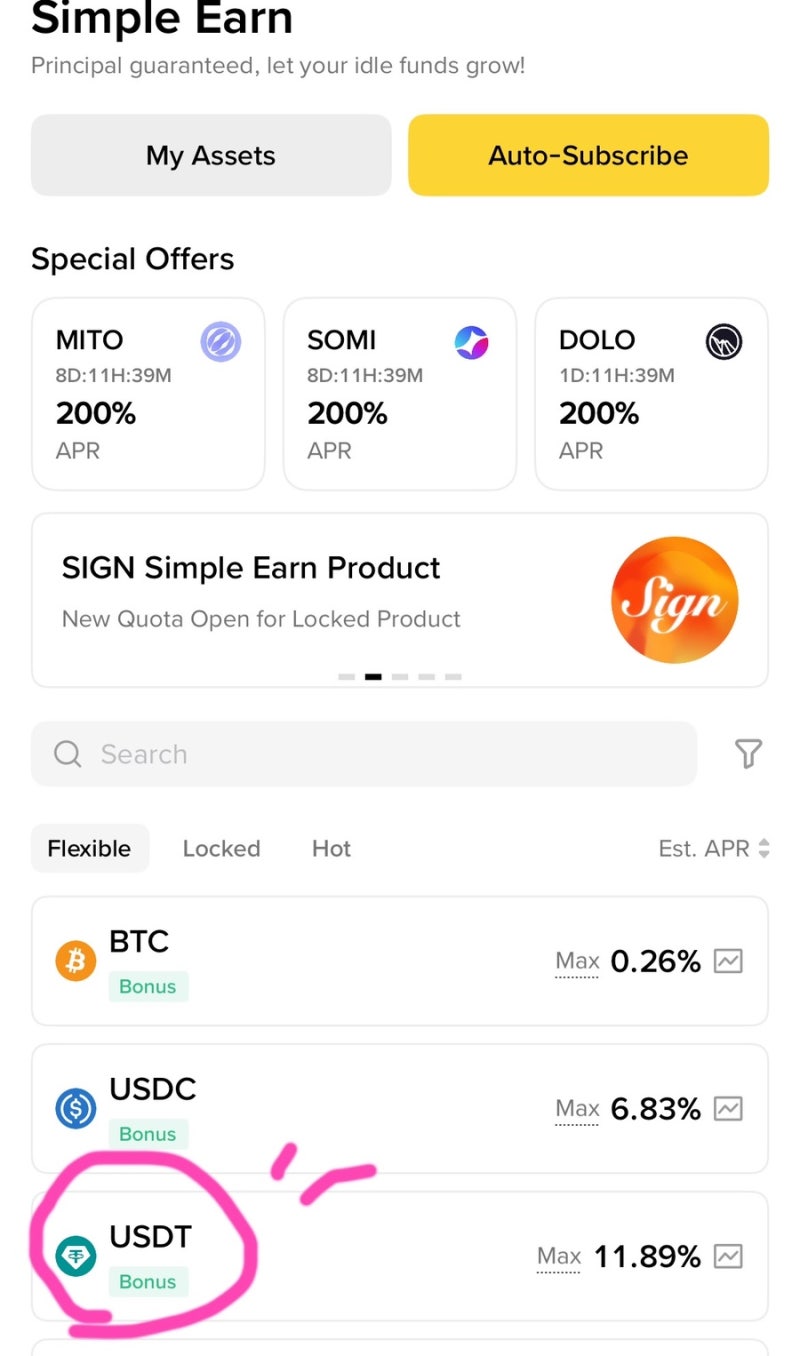Switch to the Locked tab
This screenshot has height=1356, width=800.
pyautogui.click(x=221, y=849)
